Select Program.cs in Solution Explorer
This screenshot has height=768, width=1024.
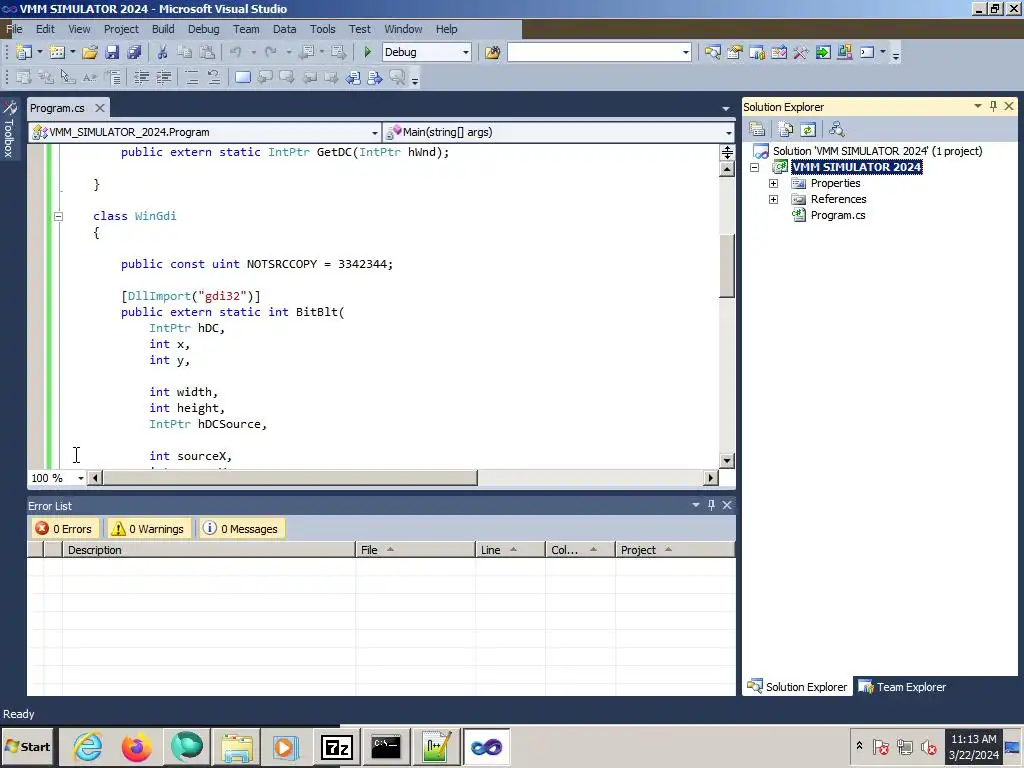(x=837, y=216)
